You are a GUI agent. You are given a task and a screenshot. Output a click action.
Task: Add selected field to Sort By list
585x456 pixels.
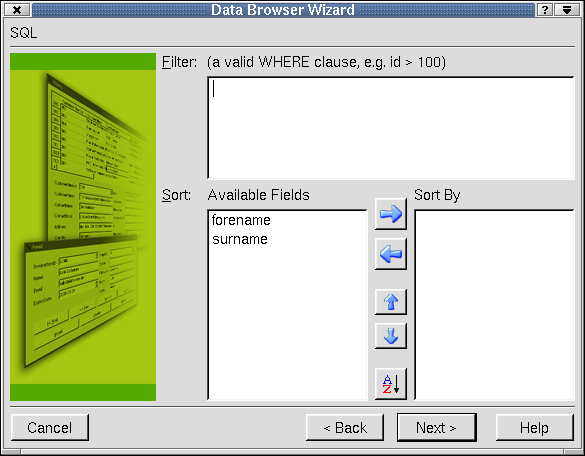(391, 214)
